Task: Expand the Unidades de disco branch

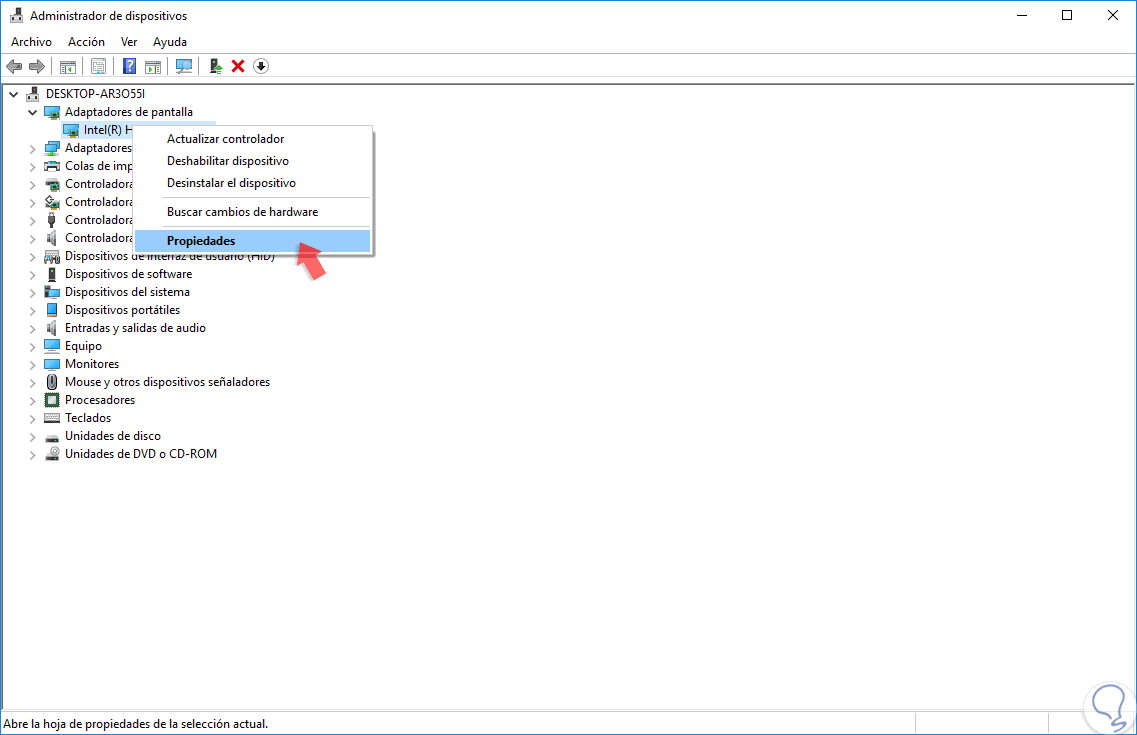Action: coord(33,437)
